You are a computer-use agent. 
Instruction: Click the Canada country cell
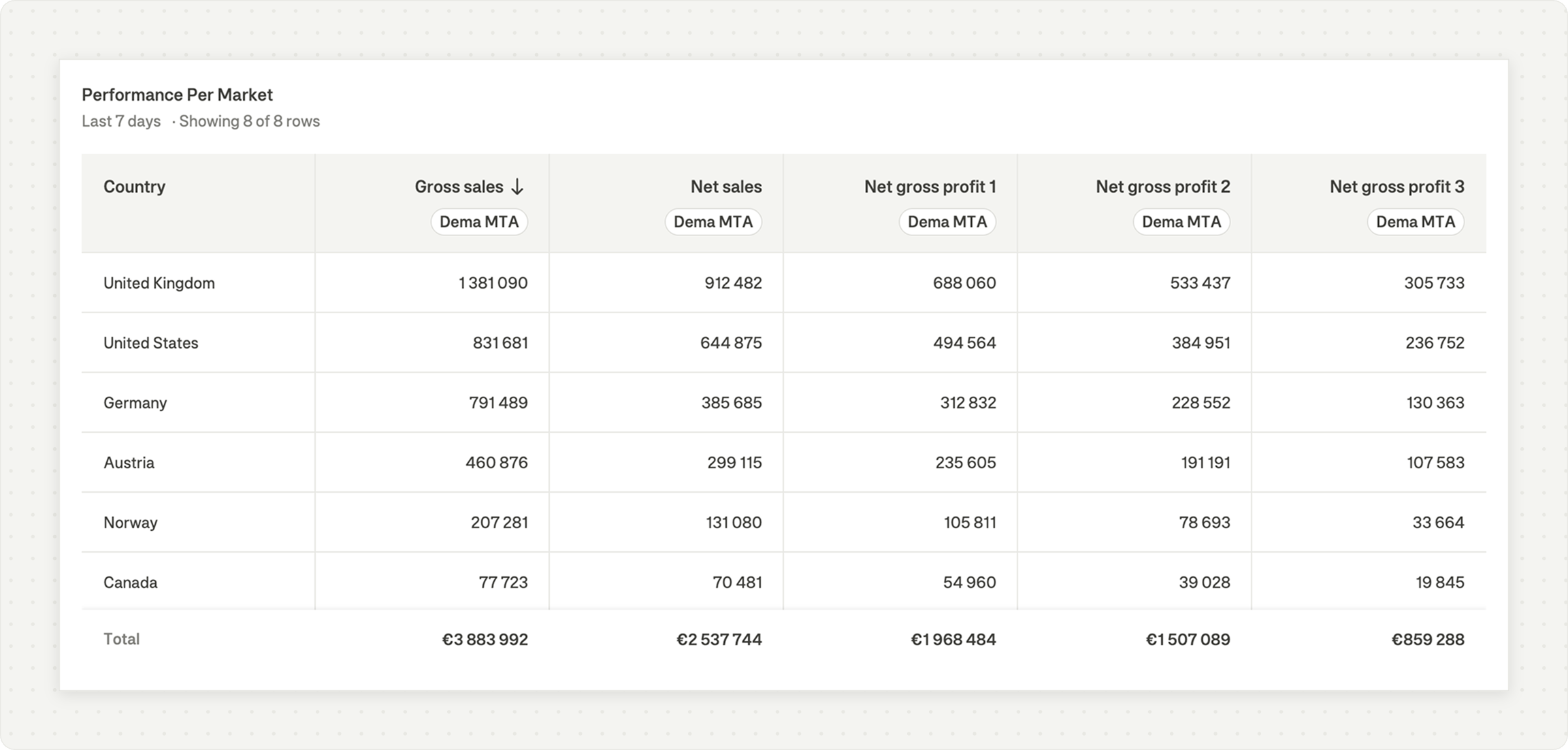130,583
